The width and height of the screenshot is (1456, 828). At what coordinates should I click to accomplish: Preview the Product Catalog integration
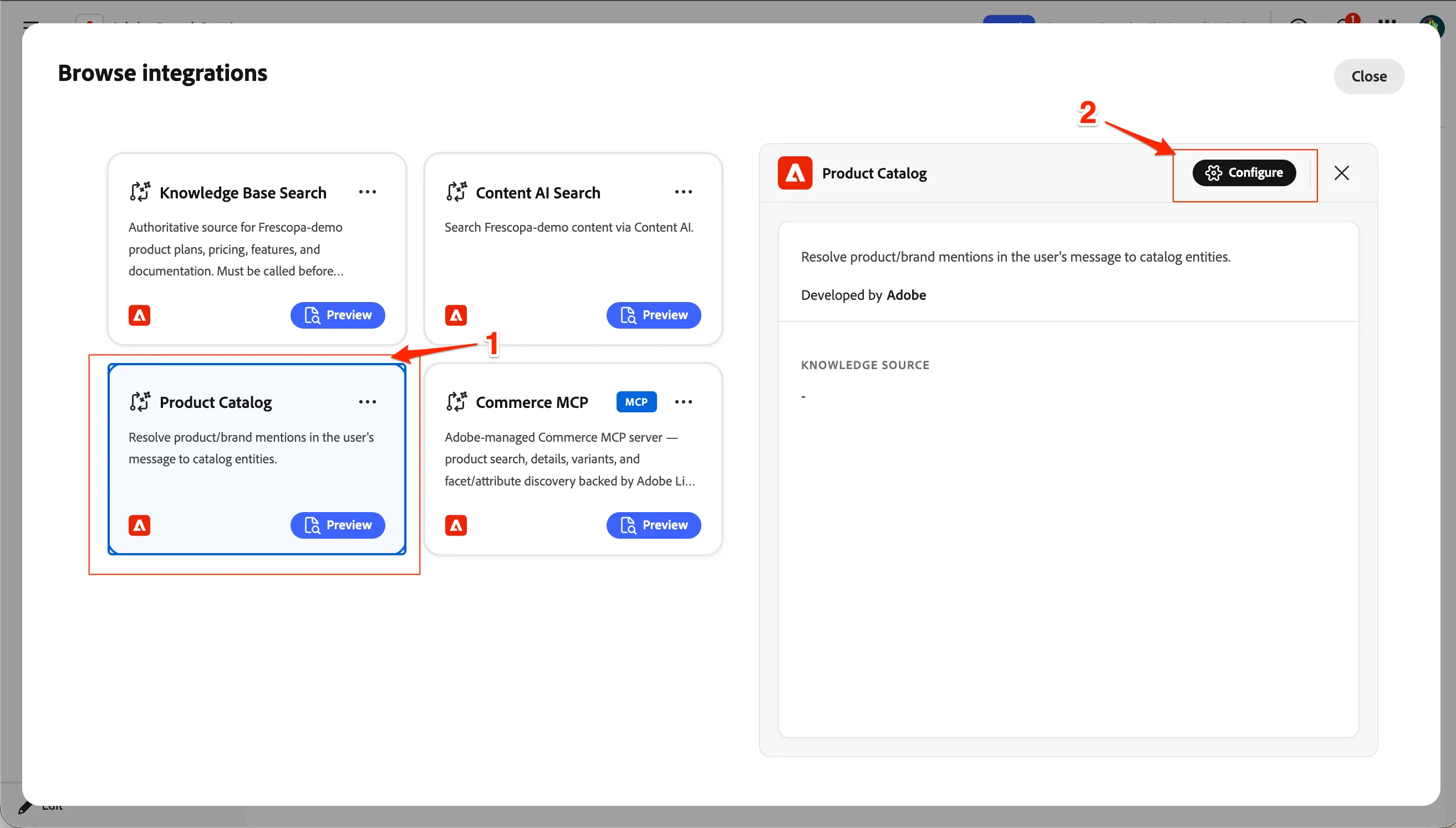[x=338, y=525]
